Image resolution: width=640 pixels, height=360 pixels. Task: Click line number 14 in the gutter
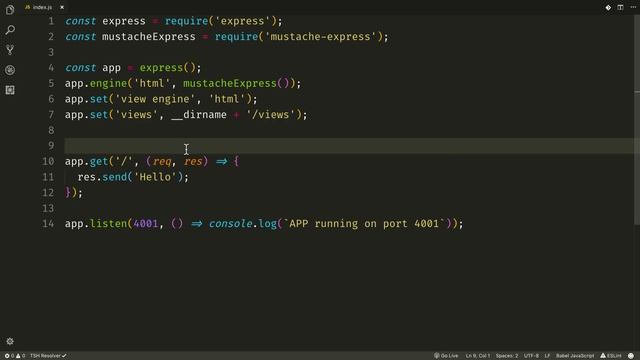click(48, 224)
